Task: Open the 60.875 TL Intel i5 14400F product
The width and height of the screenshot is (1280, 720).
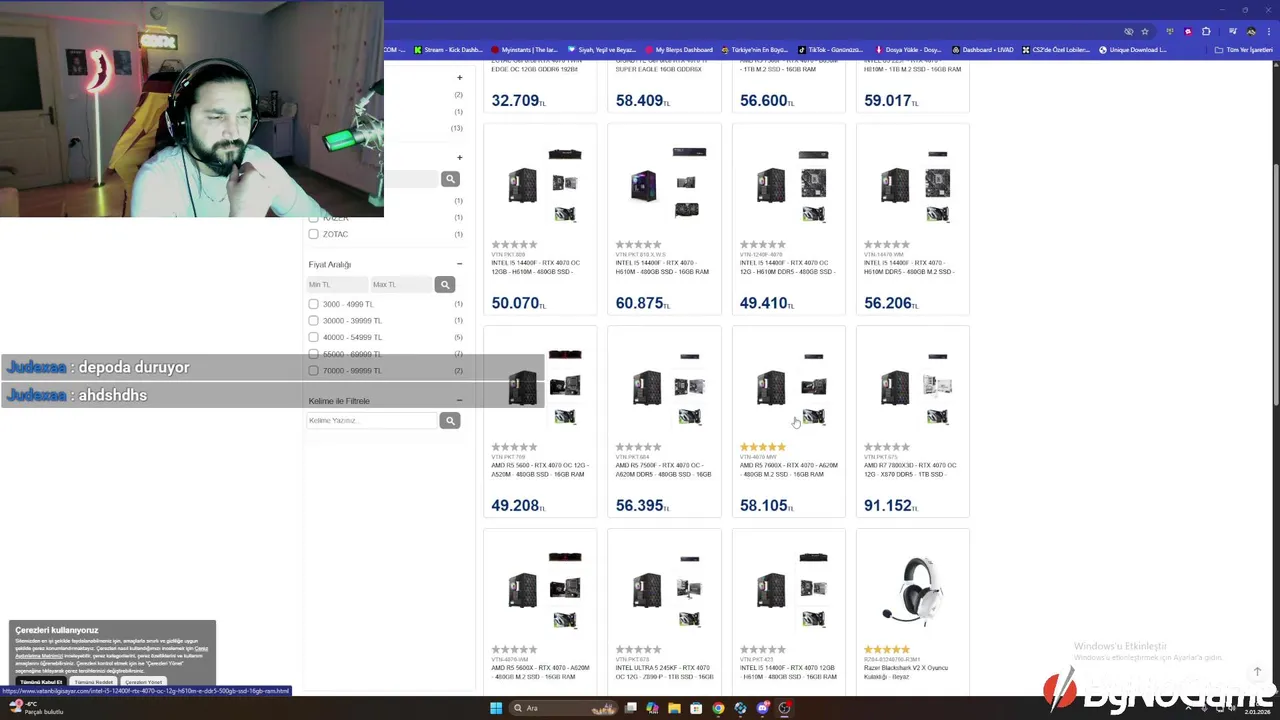Action: point(664,219)
